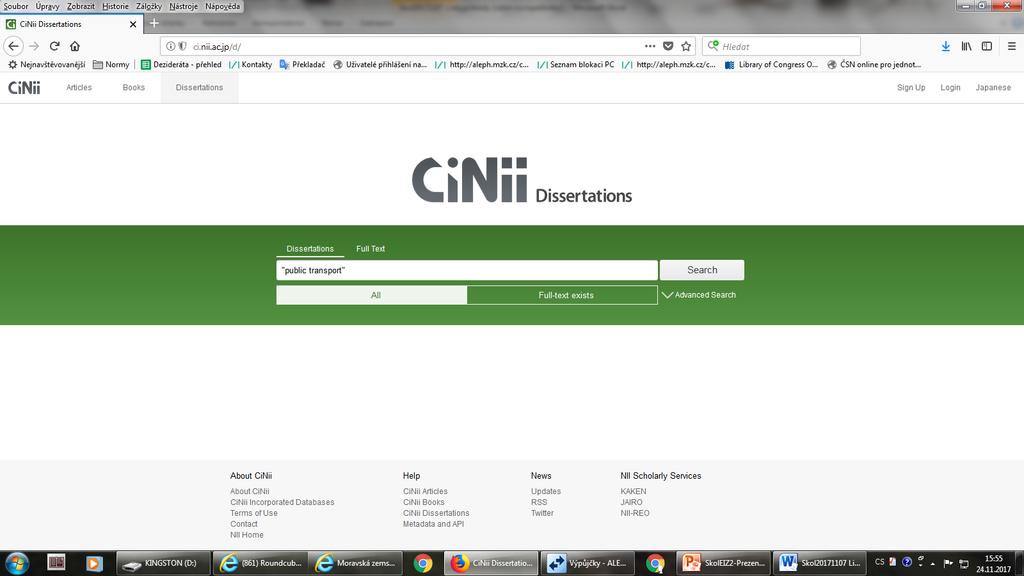Click the Login link

[950, 88]
